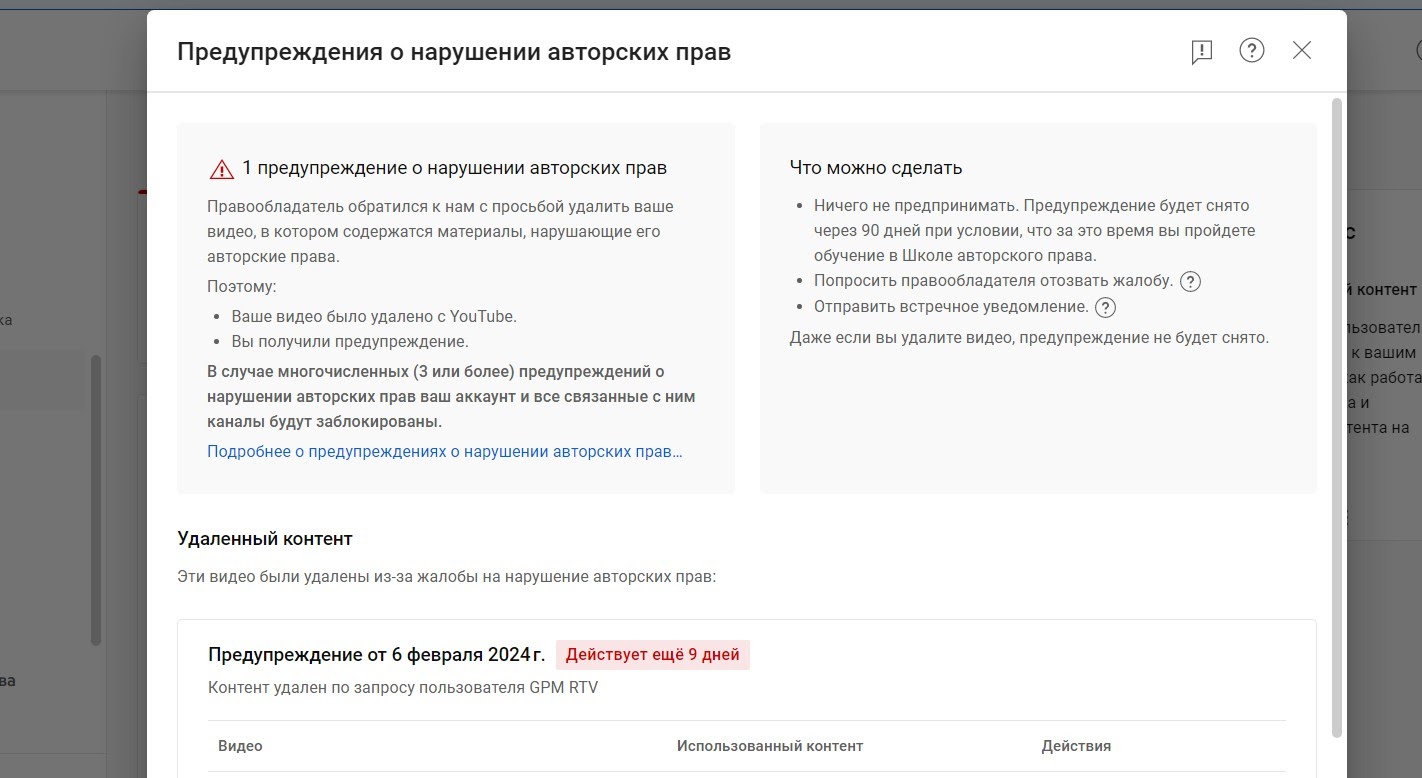Screen dimensions: 1422x778
Task: Close the copyright strikes dialog
Action: click(x=1301, y=50)
